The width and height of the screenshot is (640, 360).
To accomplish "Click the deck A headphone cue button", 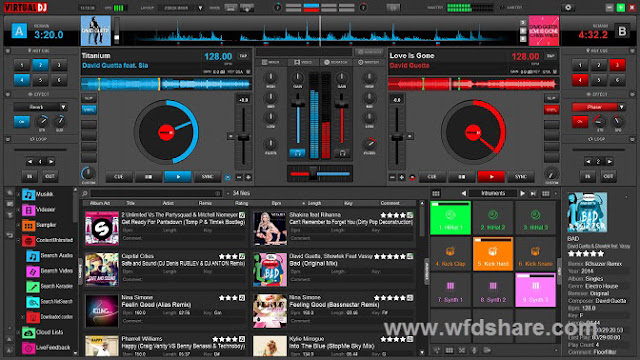I will coord(297,153).
